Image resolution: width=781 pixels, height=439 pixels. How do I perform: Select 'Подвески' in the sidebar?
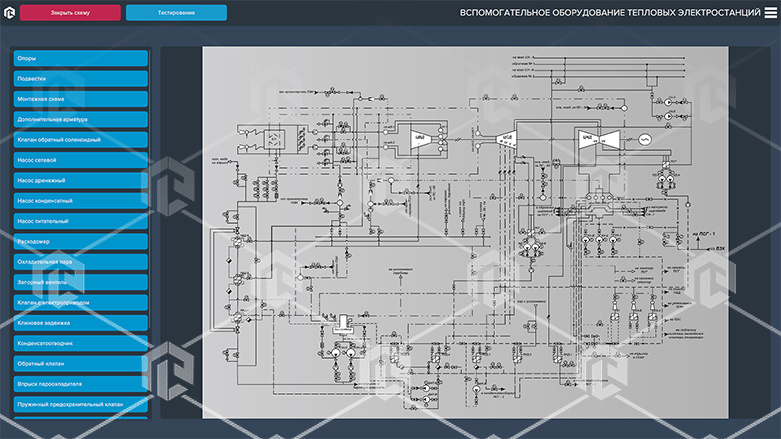[81, 78]
